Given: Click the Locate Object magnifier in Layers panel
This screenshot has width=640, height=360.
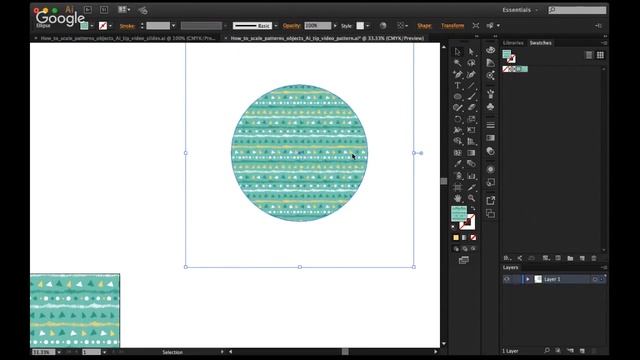Looking at the screenshot, I should [547, 351].
